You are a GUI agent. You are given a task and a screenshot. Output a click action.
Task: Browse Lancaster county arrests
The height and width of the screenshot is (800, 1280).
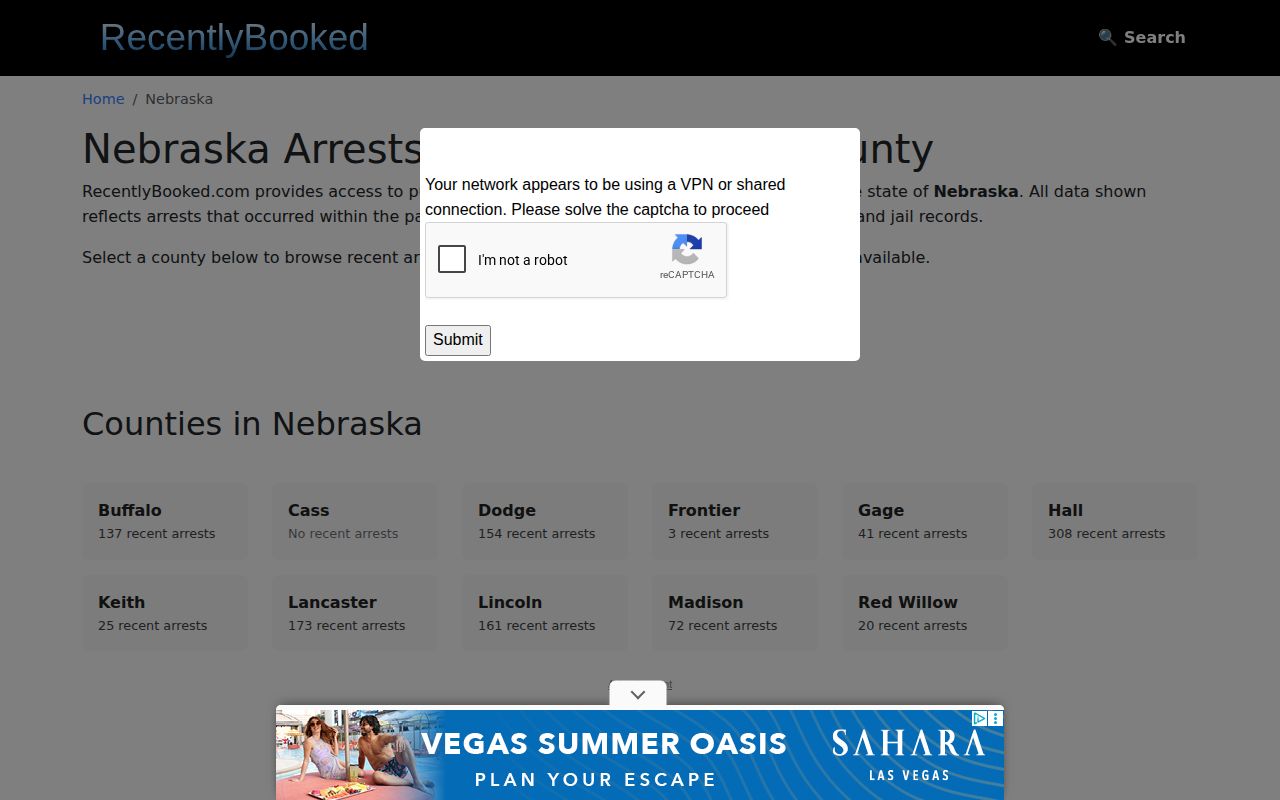(355, 613)
